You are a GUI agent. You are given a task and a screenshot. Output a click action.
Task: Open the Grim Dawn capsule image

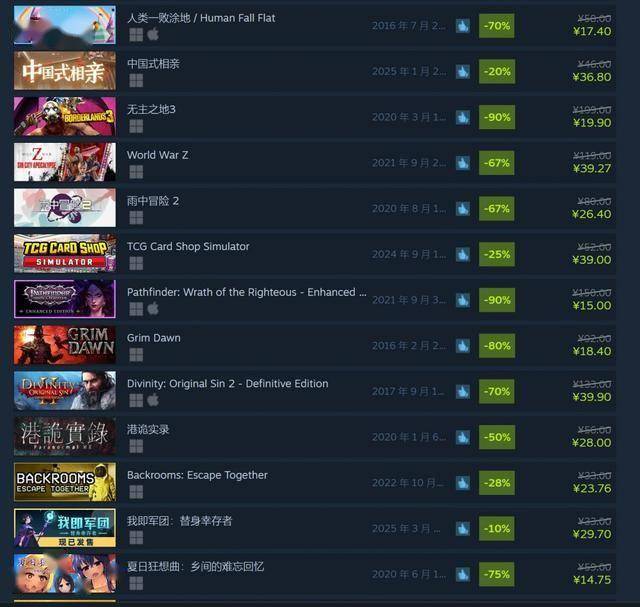[x=65, y=345]
